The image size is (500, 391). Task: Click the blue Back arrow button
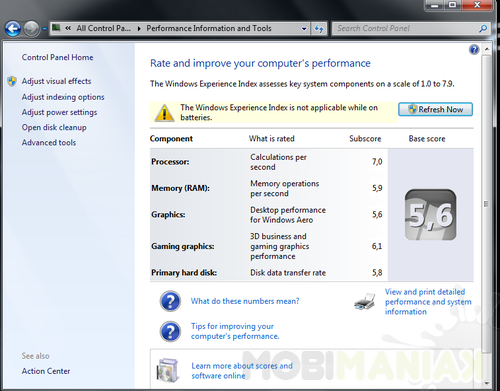point(13,29)
